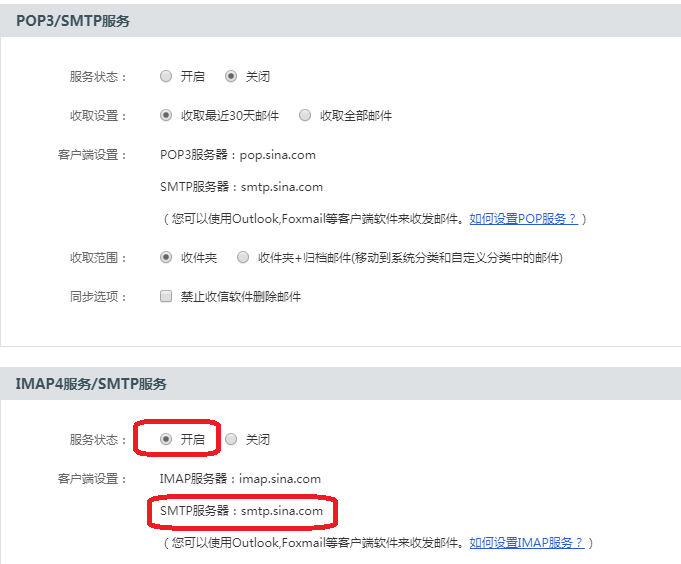
Task: Check 禁止收信软件删除邮件 checkbox
Action: click(x=165, y=297)
